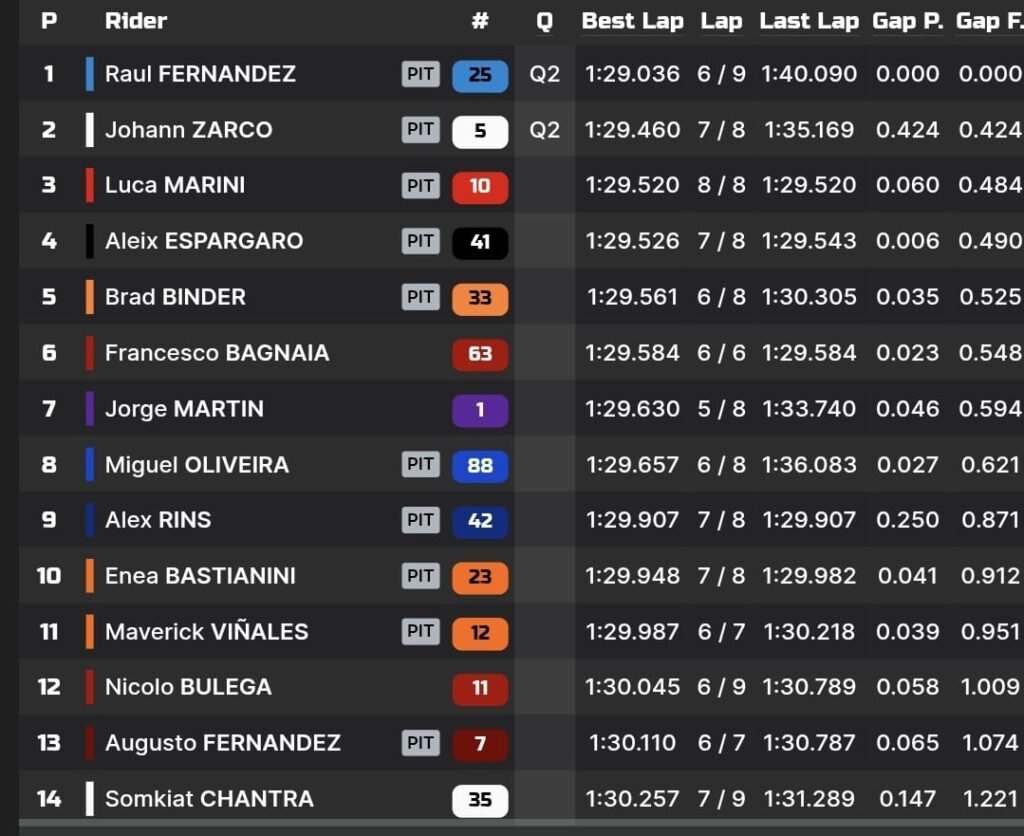Click the PIT badge beside Luca Marini
The image size is (1024, 836).
421,186
